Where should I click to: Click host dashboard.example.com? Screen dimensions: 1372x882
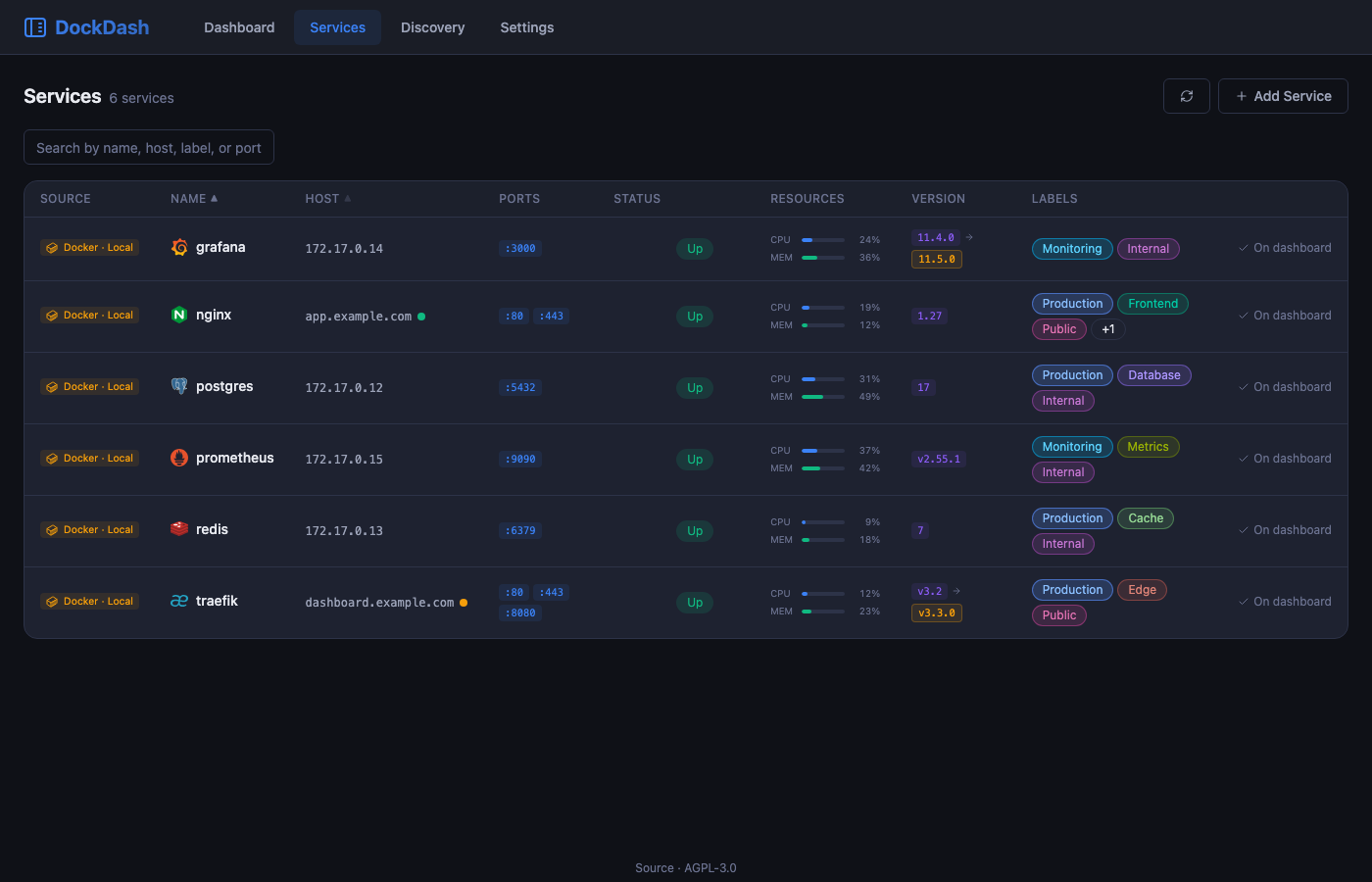(379, 603)
